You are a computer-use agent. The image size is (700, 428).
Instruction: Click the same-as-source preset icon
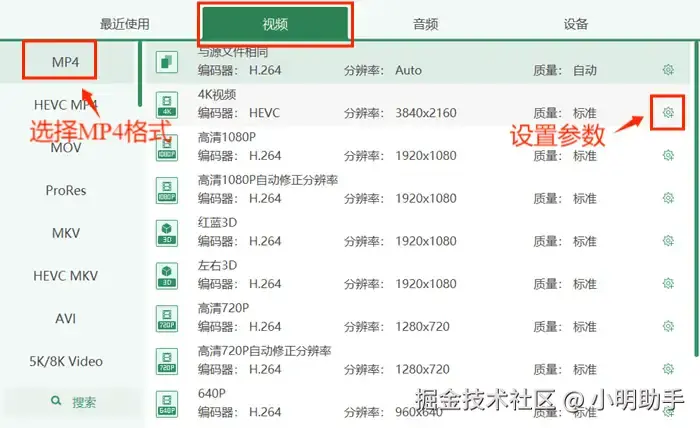click(167, 62)
